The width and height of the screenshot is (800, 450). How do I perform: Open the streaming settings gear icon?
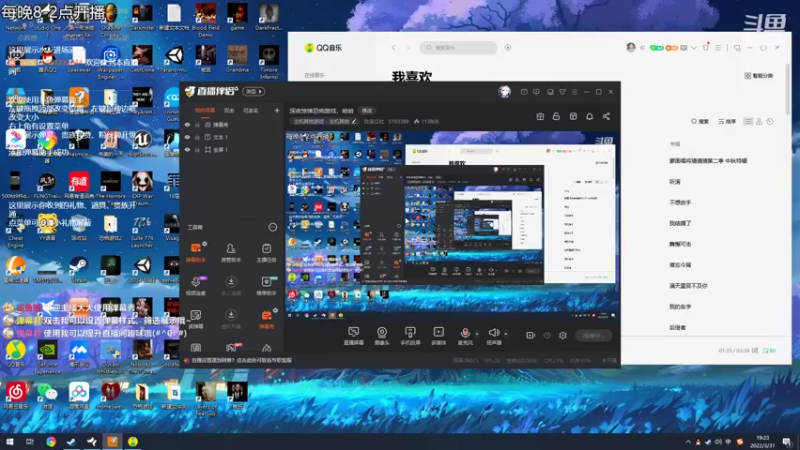(x=563, y=336)
